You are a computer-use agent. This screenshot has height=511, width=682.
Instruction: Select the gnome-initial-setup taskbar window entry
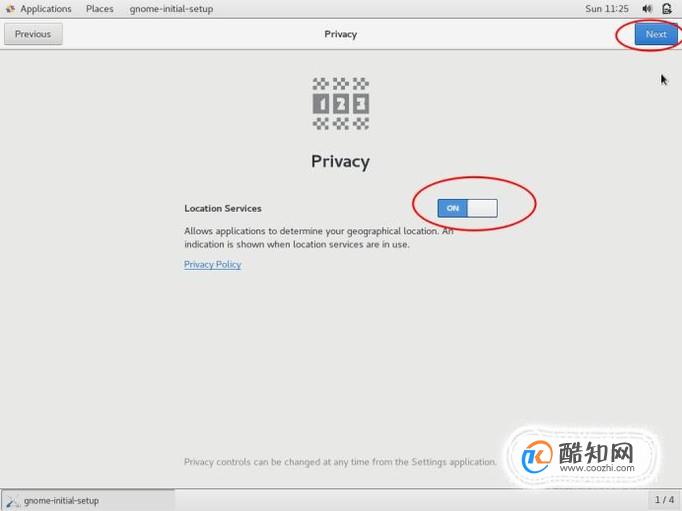pyautogui.click(x=88, y=501)
